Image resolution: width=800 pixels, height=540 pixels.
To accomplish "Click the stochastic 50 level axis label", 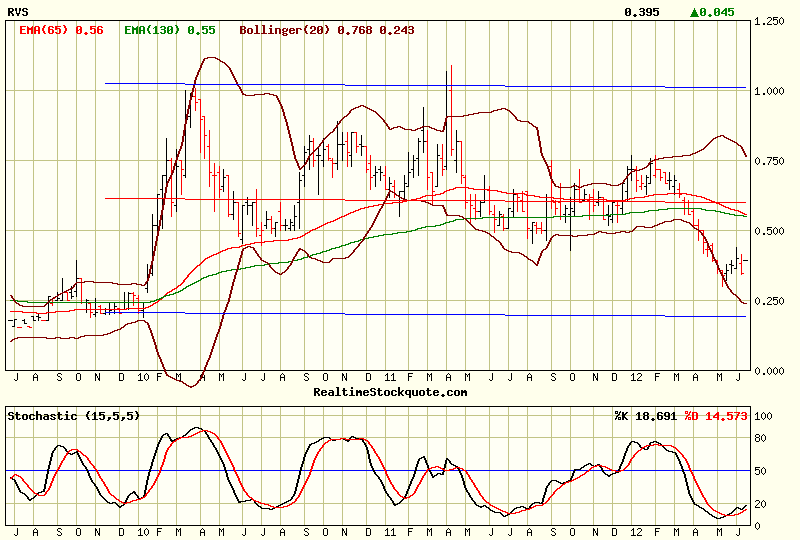I will pyautogui.click(x=761, y=470).
